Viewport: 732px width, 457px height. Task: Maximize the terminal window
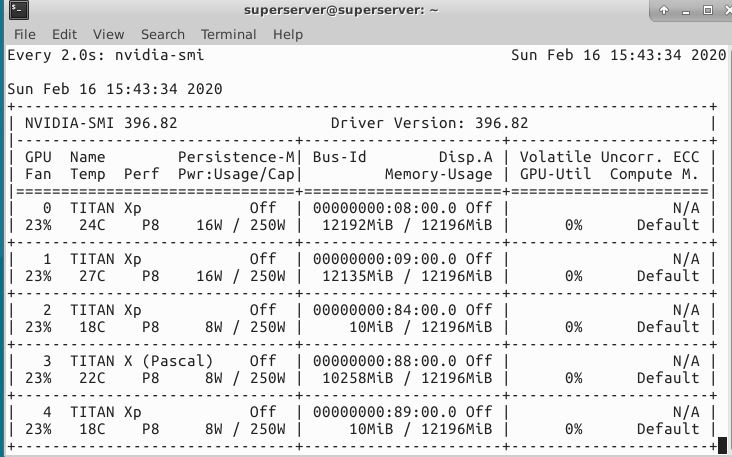(x=708, y=10)
